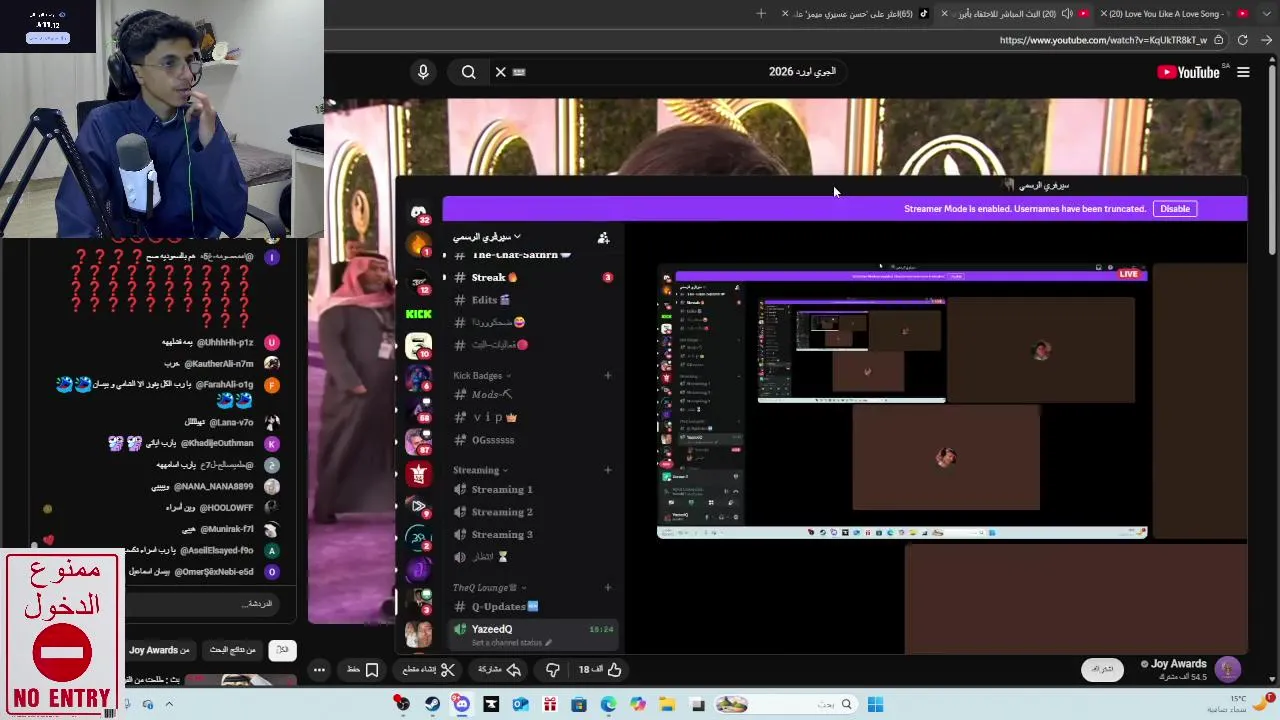Collapse TheQ Lounge category
The width and height of the screenshot is (1280, 720).
[x=489, y=588]
